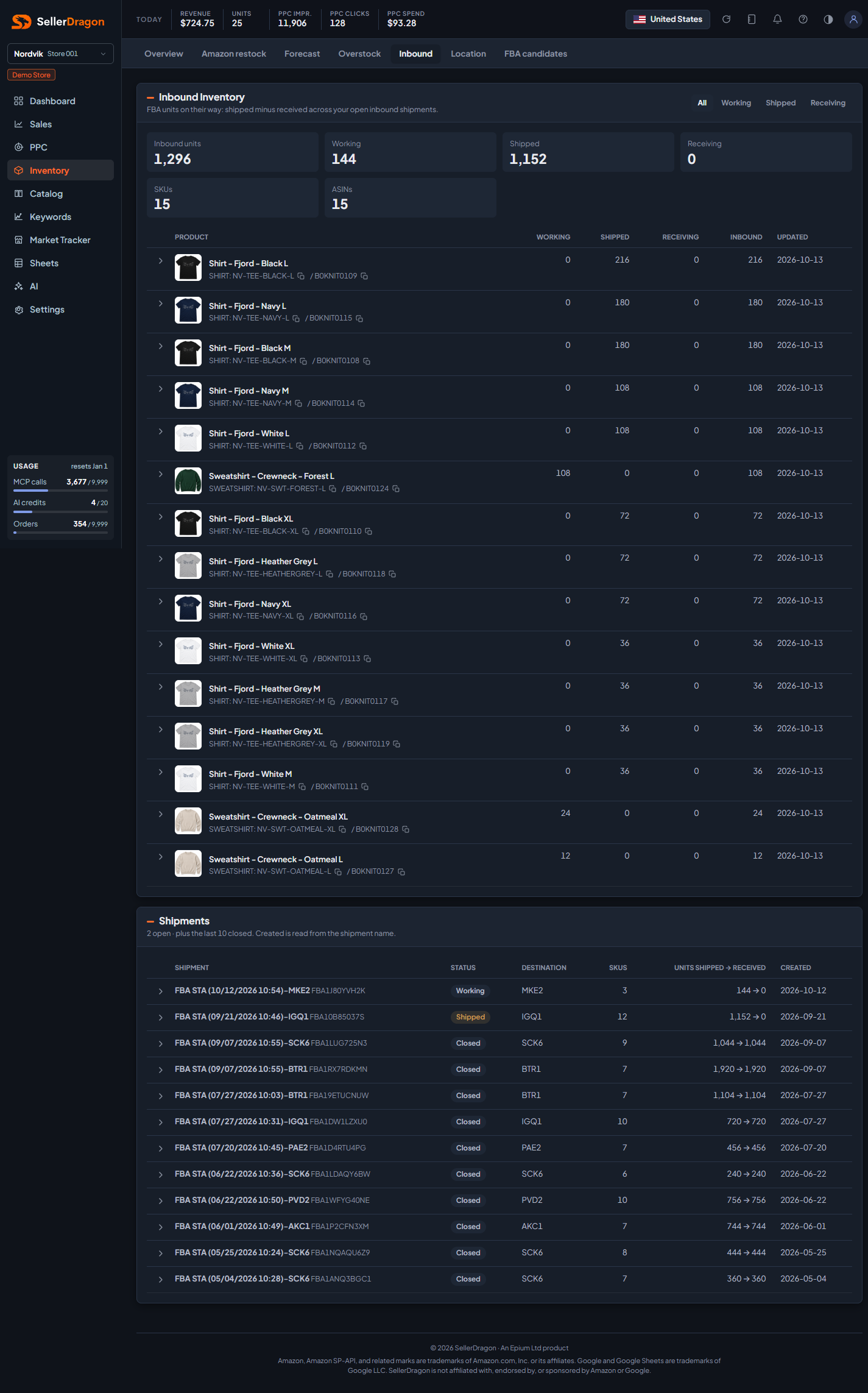
Task: Click the Inventory sidebar item
Action: click(x=60, y=171)
